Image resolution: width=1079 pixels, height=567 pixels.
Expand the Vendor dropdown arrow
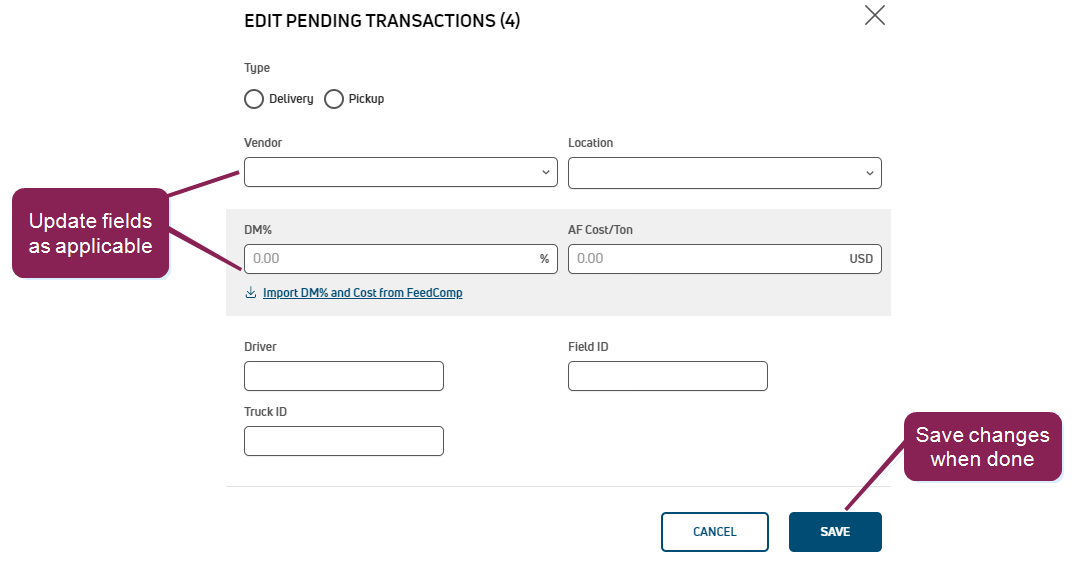pyautogui.click(x=546, y=172)
